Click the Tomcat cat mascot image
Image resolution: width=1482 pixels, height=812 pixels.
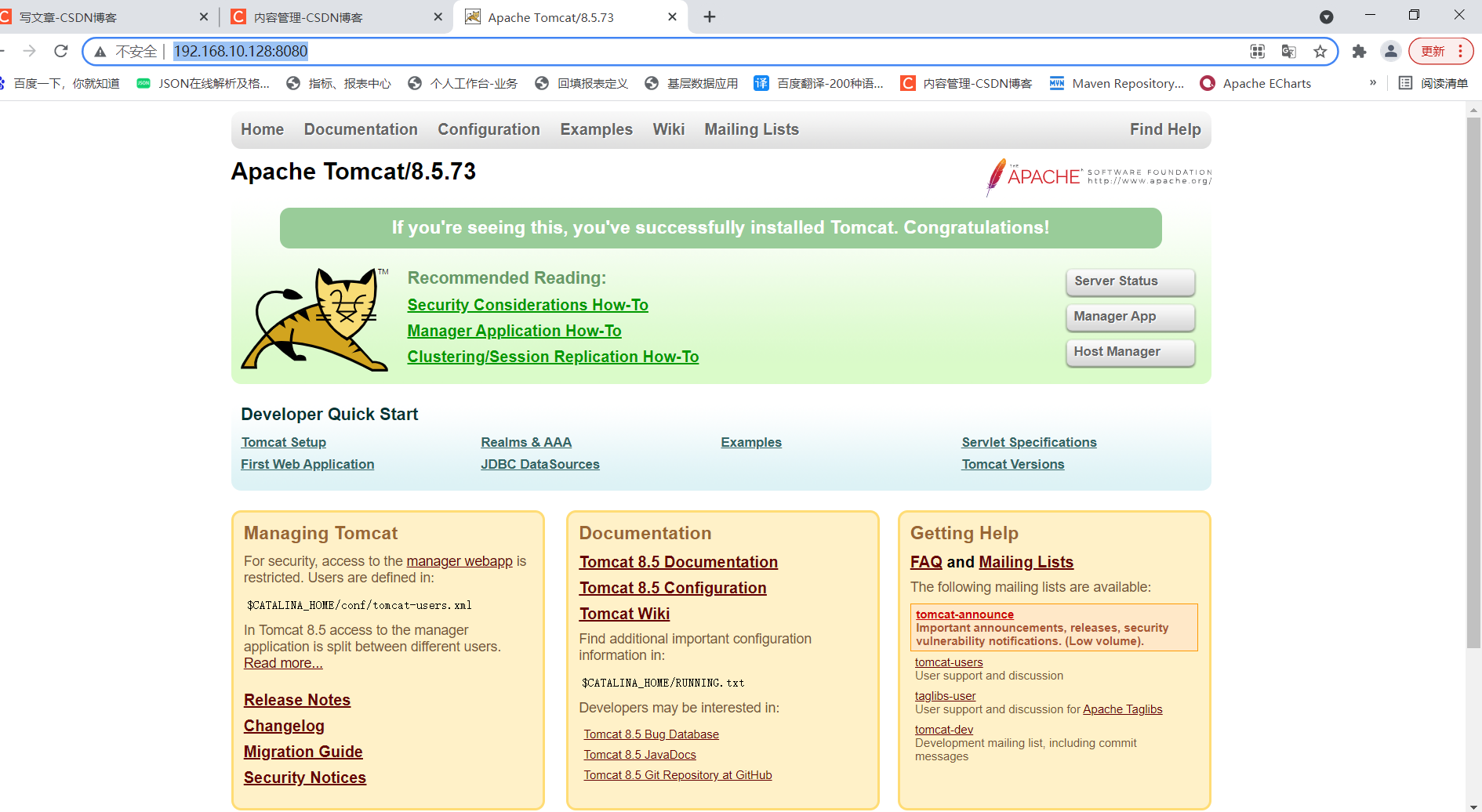[315, 319]
